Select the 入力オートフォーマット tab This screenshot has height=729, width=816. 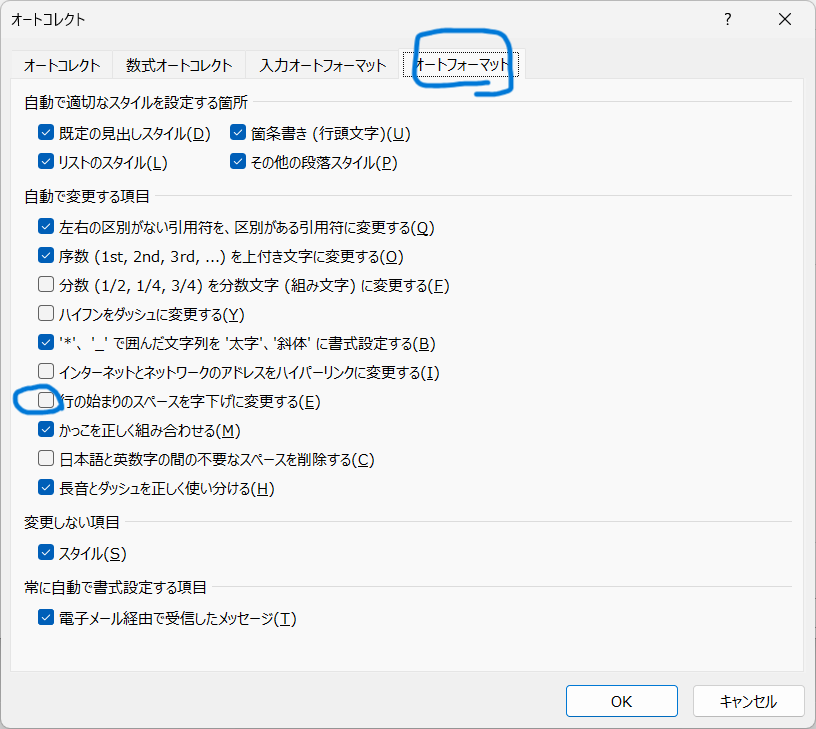click(323, 65)
